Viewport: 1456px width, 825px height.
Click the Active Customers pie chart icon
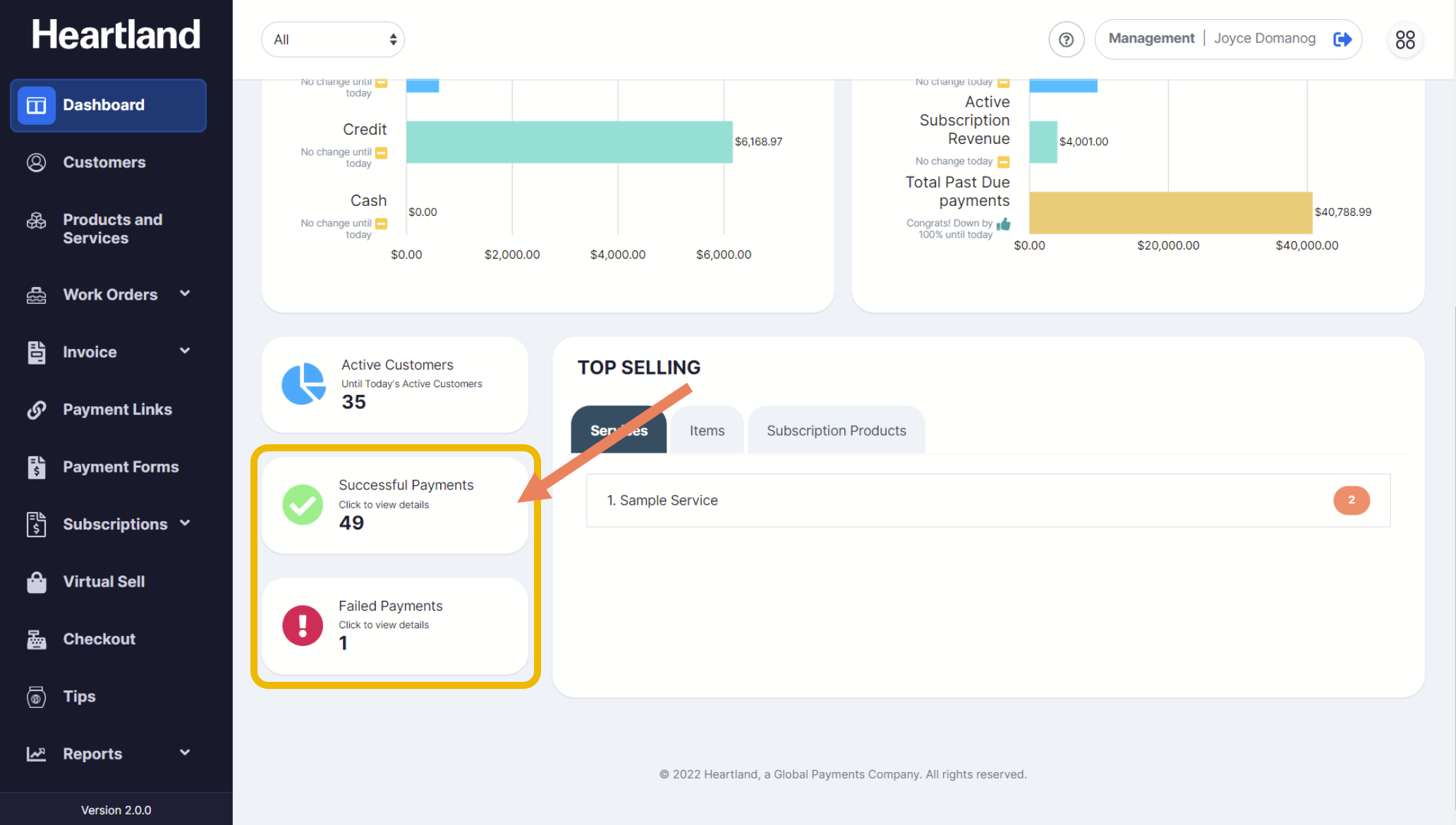[x=303, y=384]
